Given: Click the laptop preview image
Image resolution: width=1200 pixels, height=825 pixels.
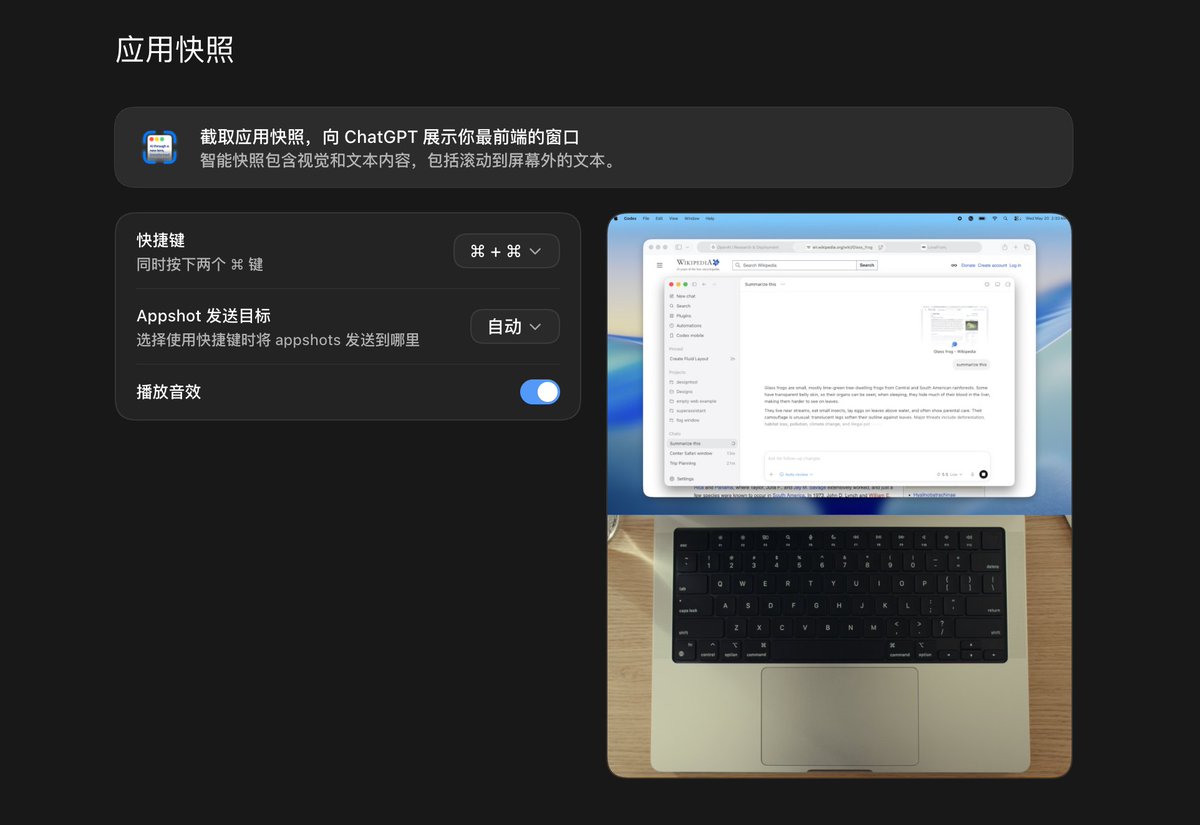Looking at the screenshot, I should [839, 495].
